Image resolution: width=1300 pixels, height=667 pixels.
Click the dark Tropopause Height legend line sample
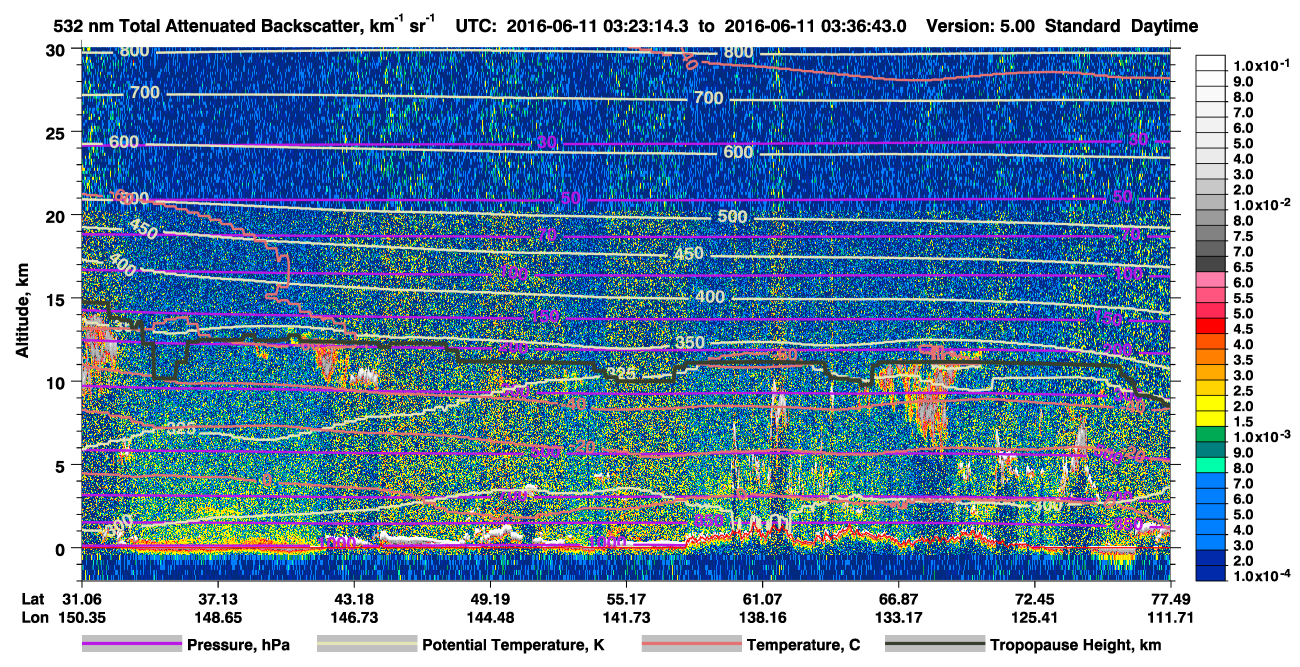(934, 645)
